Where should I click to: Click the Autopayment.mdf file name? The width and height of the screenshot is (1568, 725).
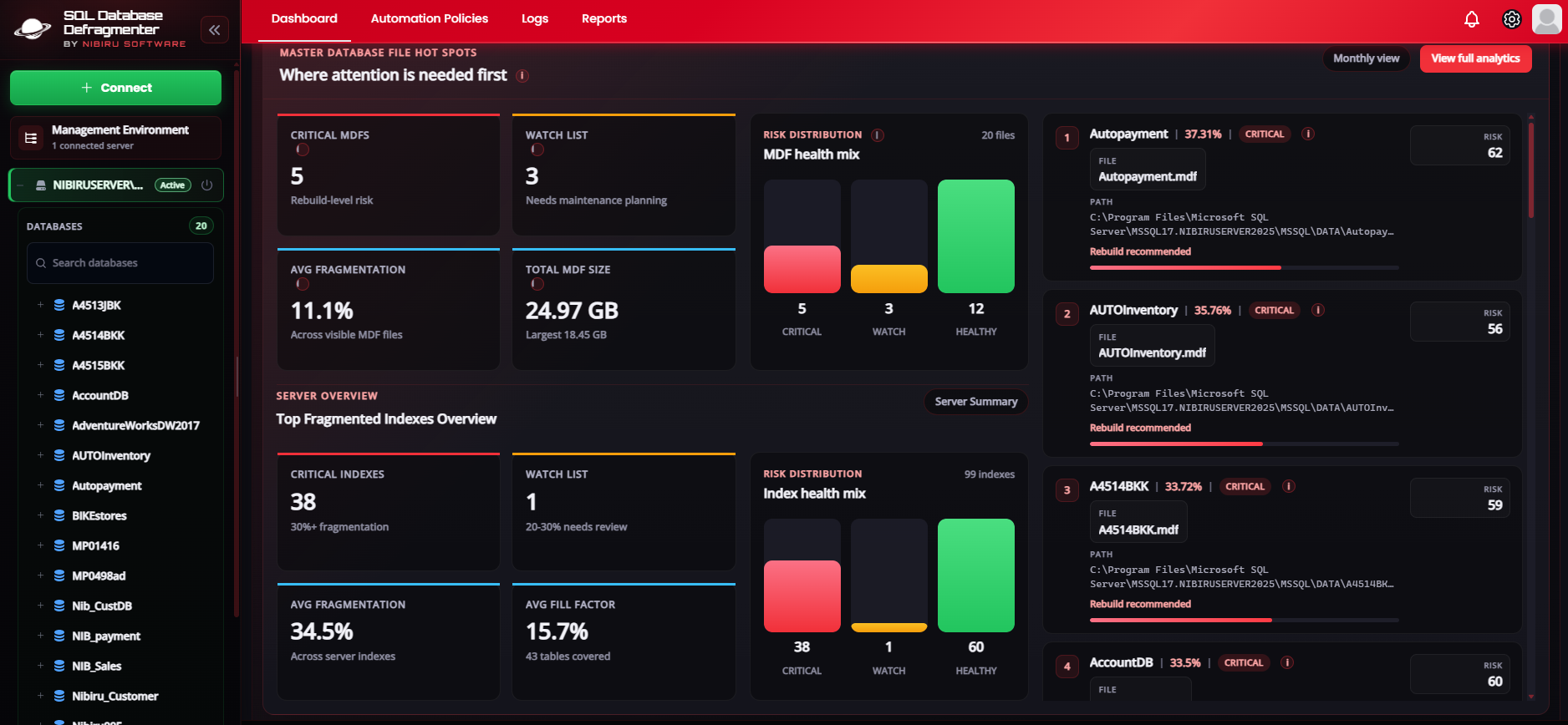click(x=1147, y=176)
